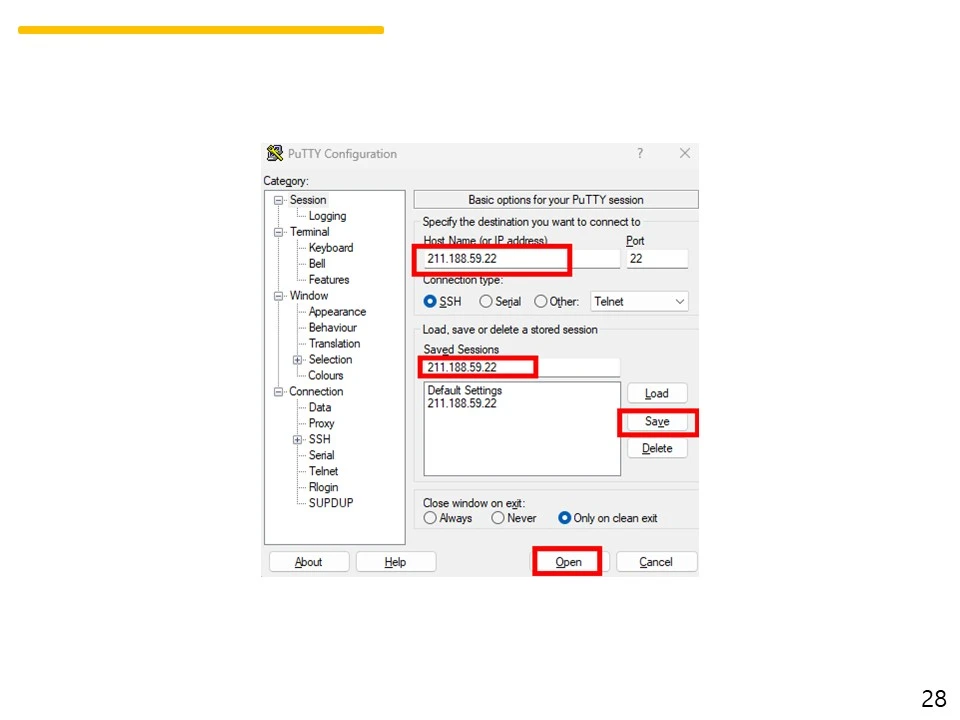Collapse the Terminal tree node
The image size is (960, 720).
279,232
